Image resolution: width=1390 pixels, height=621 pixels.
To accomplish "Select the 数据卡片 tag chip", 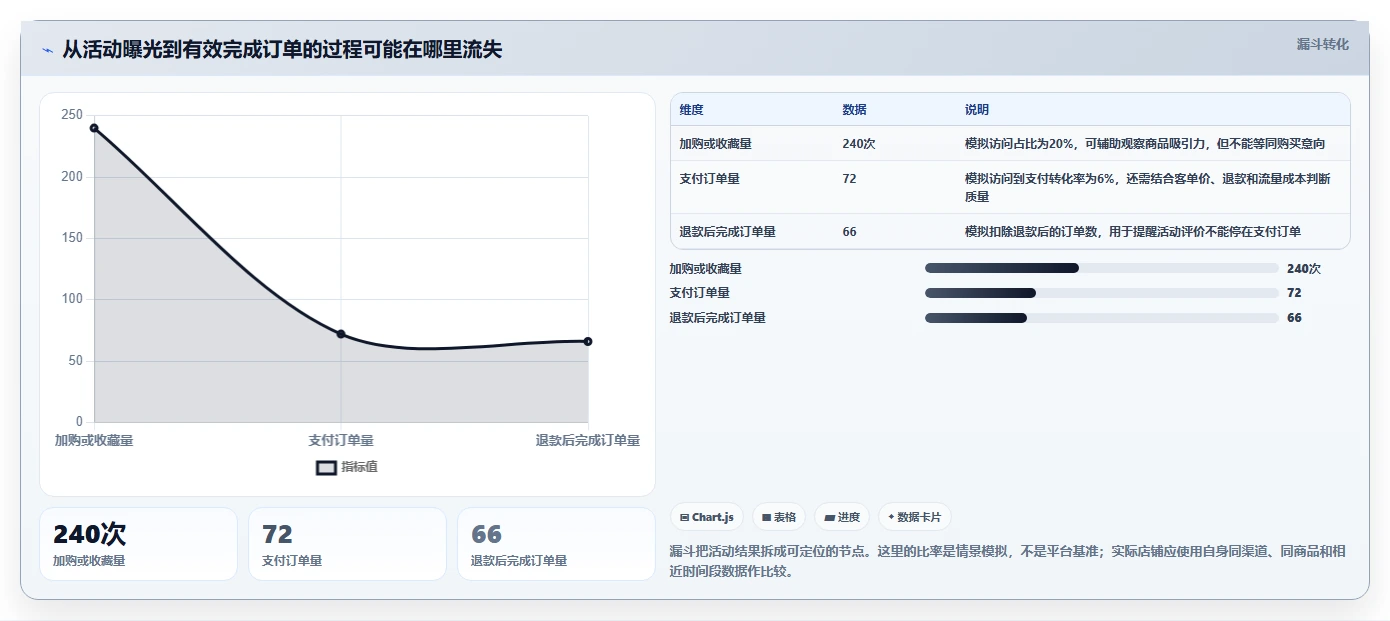I will (x=915, y=517).
